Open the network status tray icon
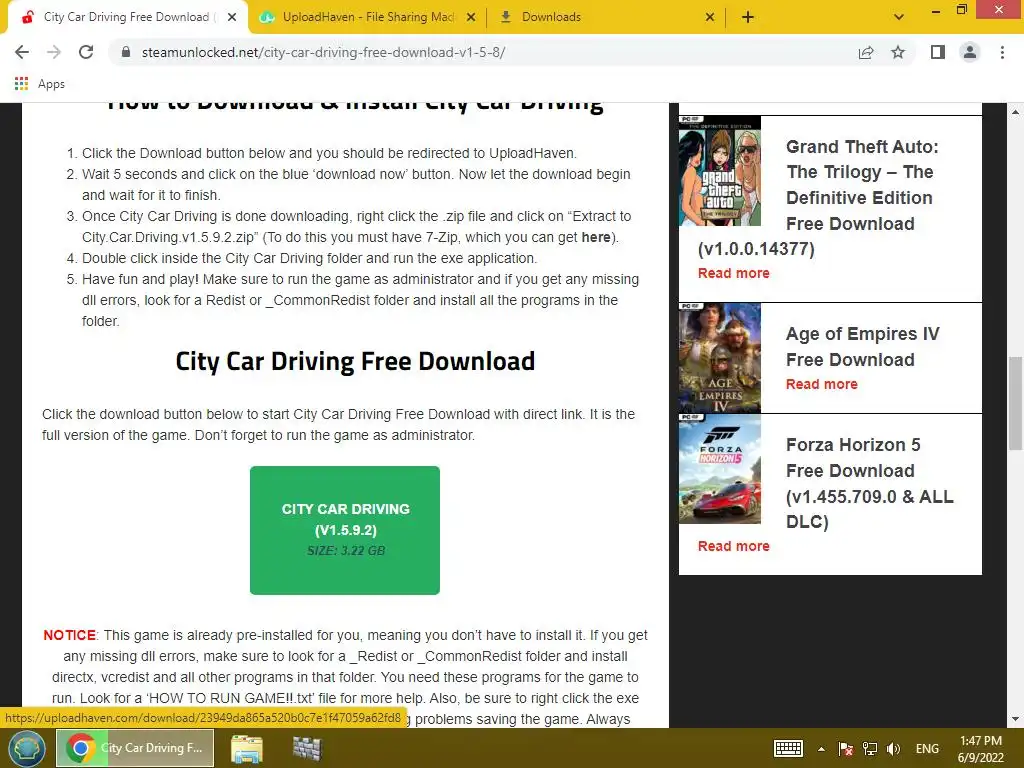 [870, 748]
